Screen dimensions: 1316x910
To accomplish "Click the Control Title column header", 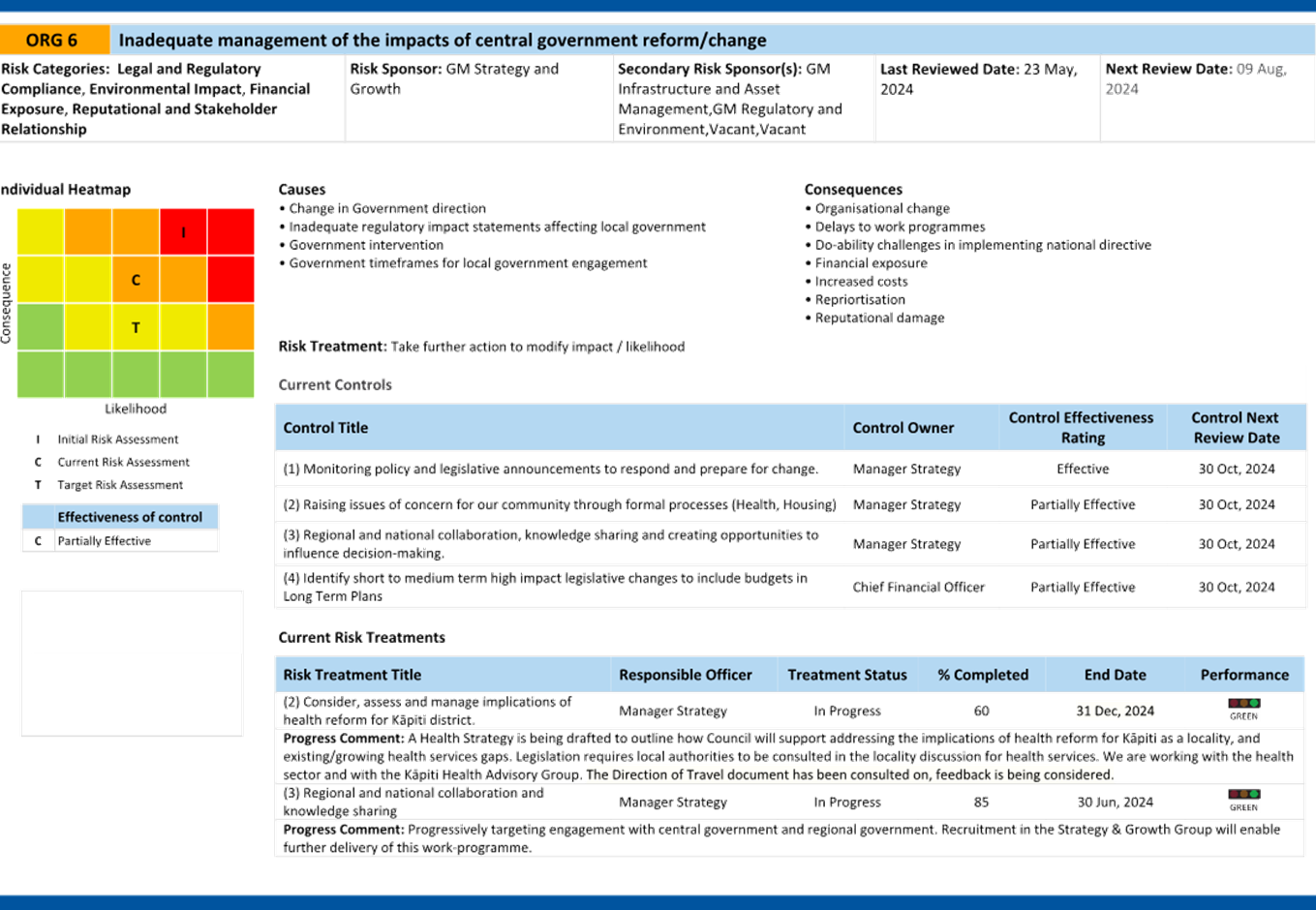I will coord(325,428).
